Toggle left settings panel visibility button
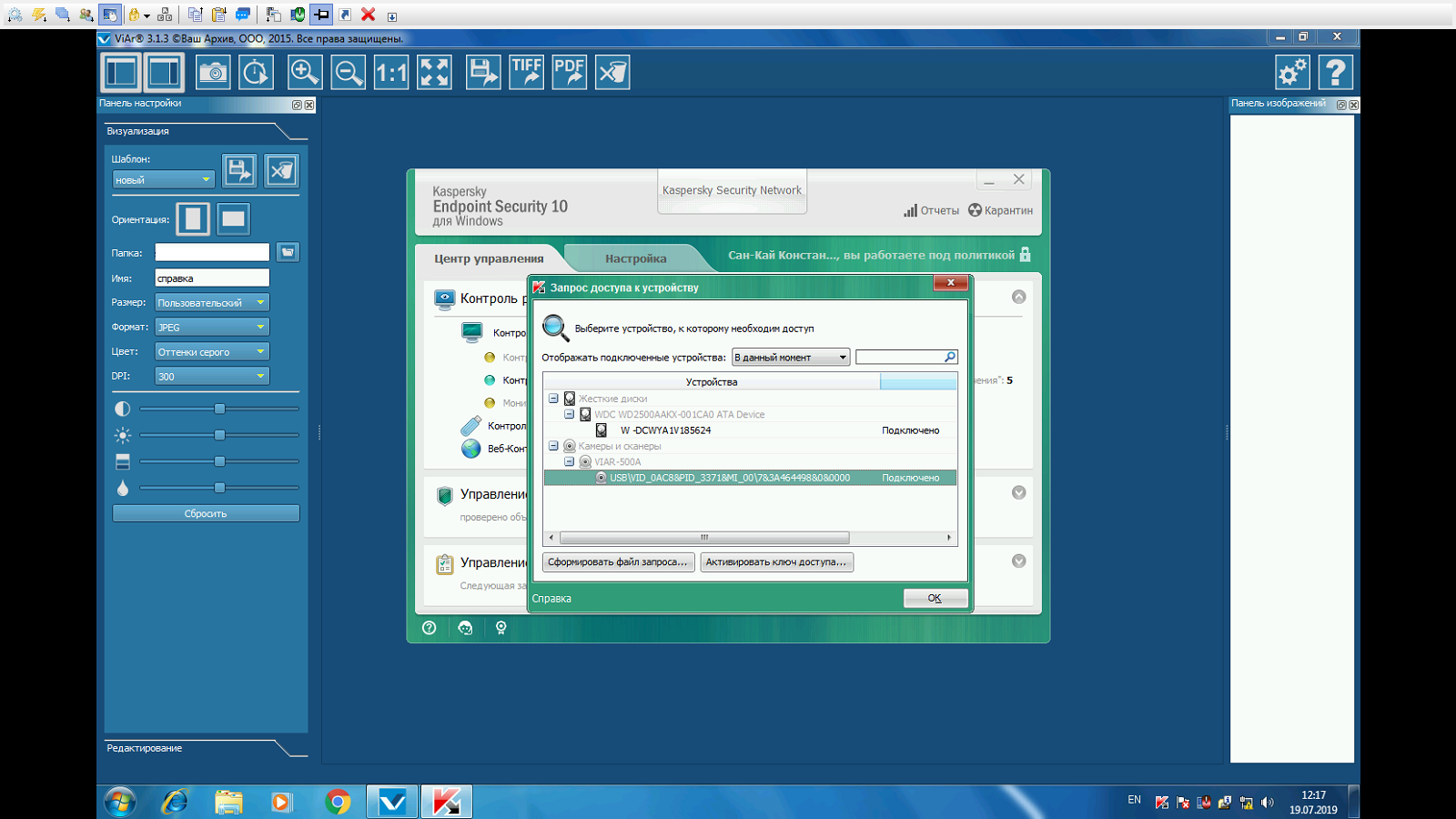 (121, 72)
